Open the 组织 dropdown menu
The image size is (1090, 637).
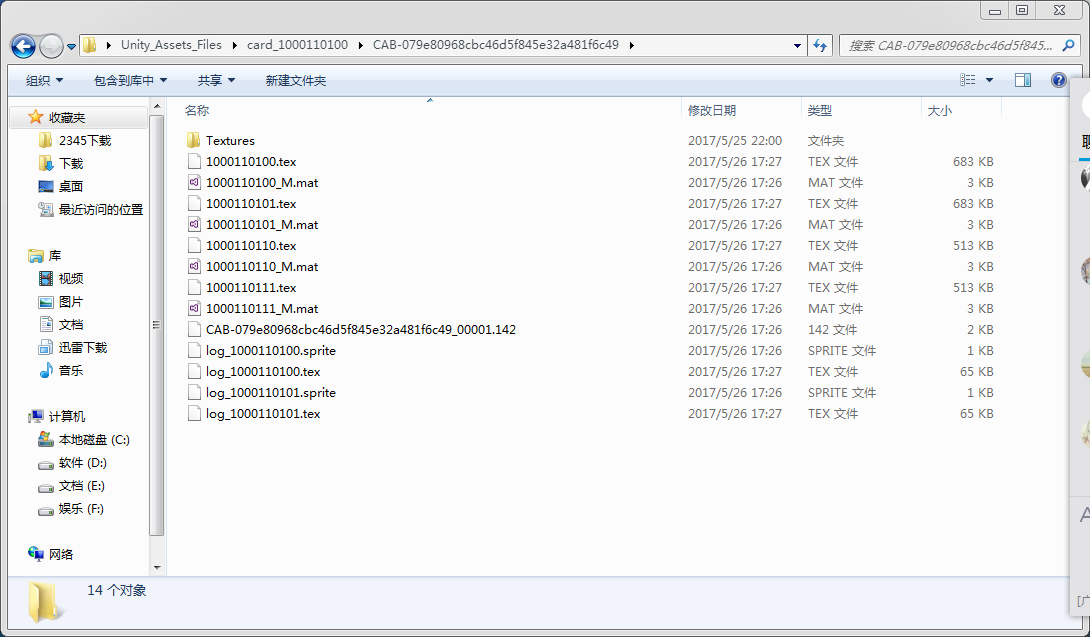[x=42, y=80]
